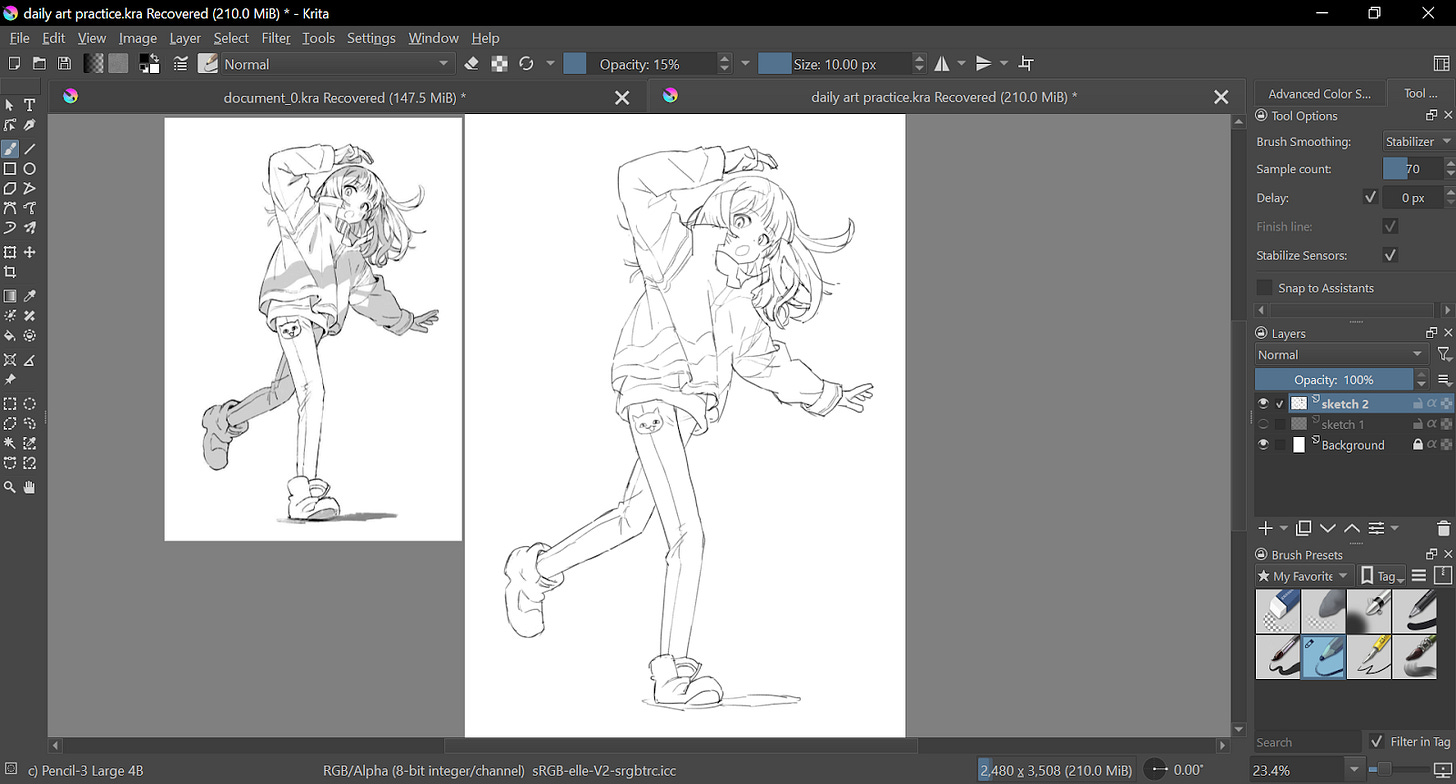Open the Advanced Color Selector tab
Viewport: 1456px width, 784px height.
[1319, 93]
